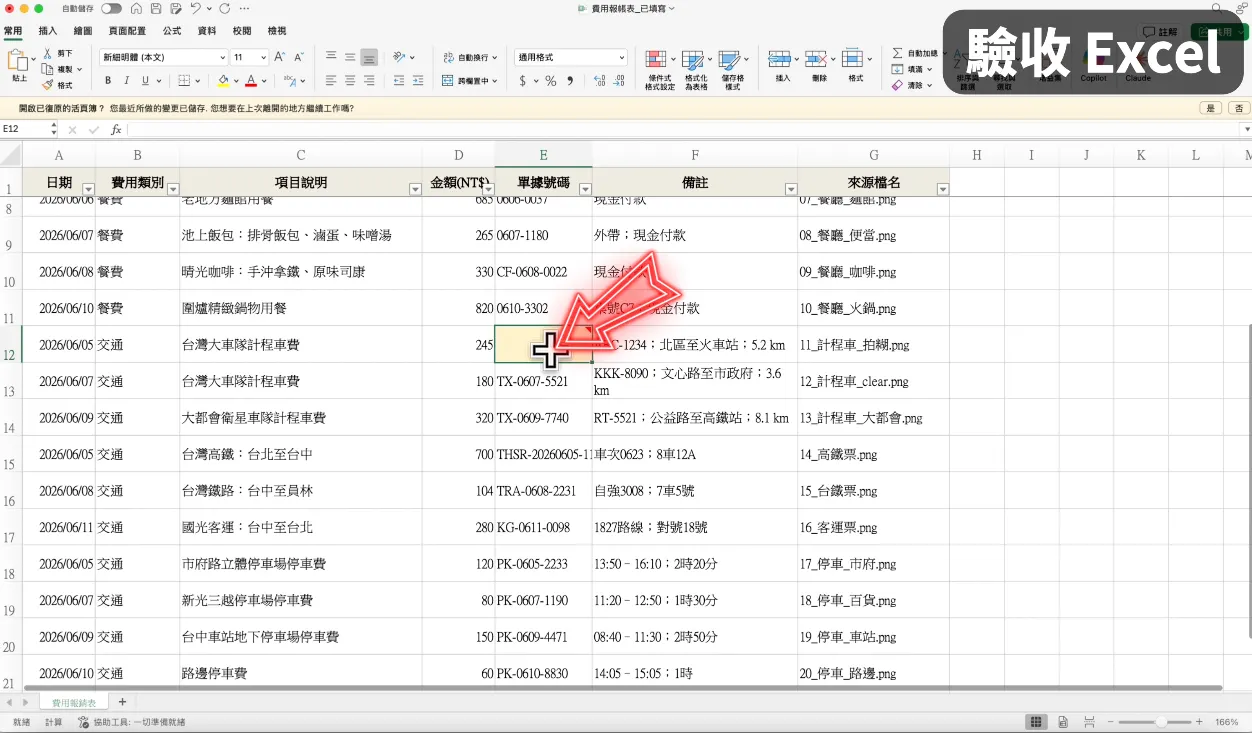Click the 貼上 paste icon

pyautogui.click(x=17, y=60)
